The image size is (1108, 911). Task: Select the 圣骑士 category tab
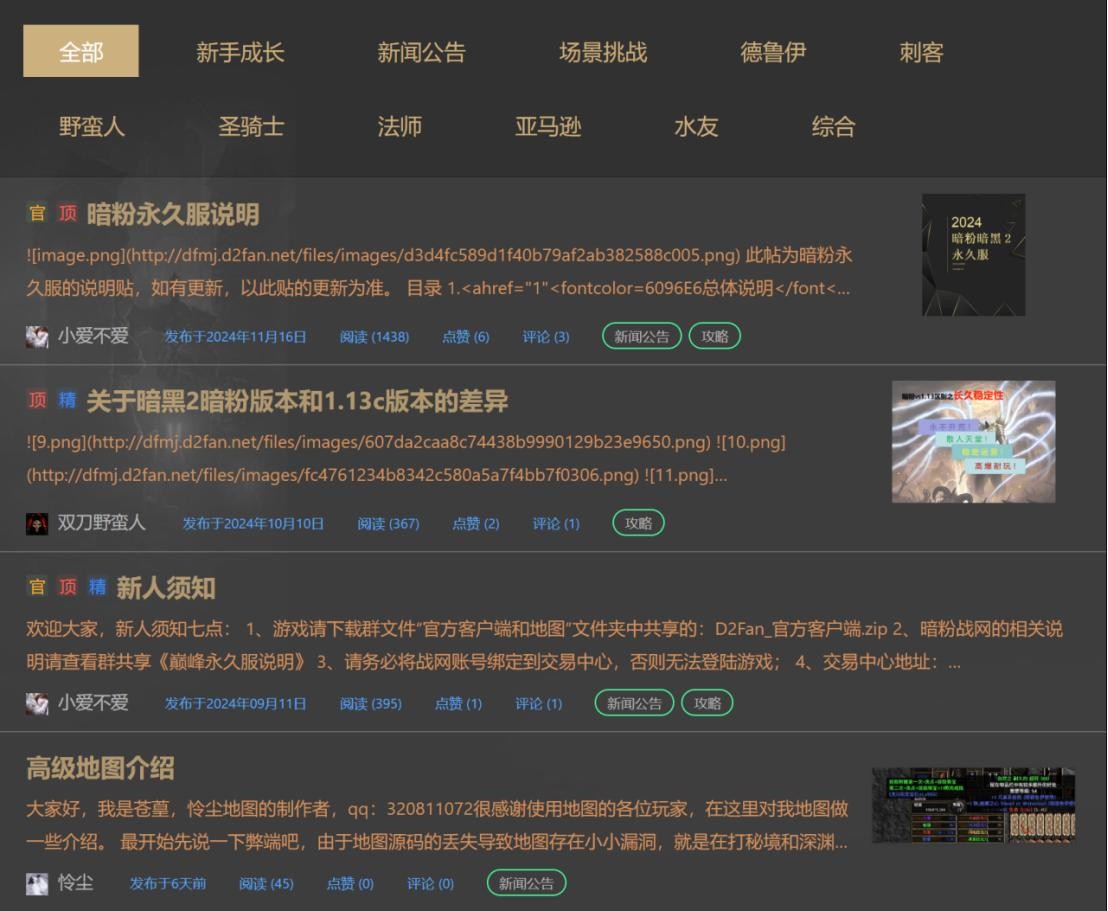[251, 126]
